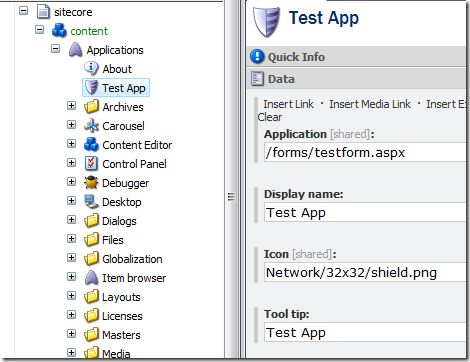Expand the Content Editor node
470x362 pixels.
click(x=71, y=144)
